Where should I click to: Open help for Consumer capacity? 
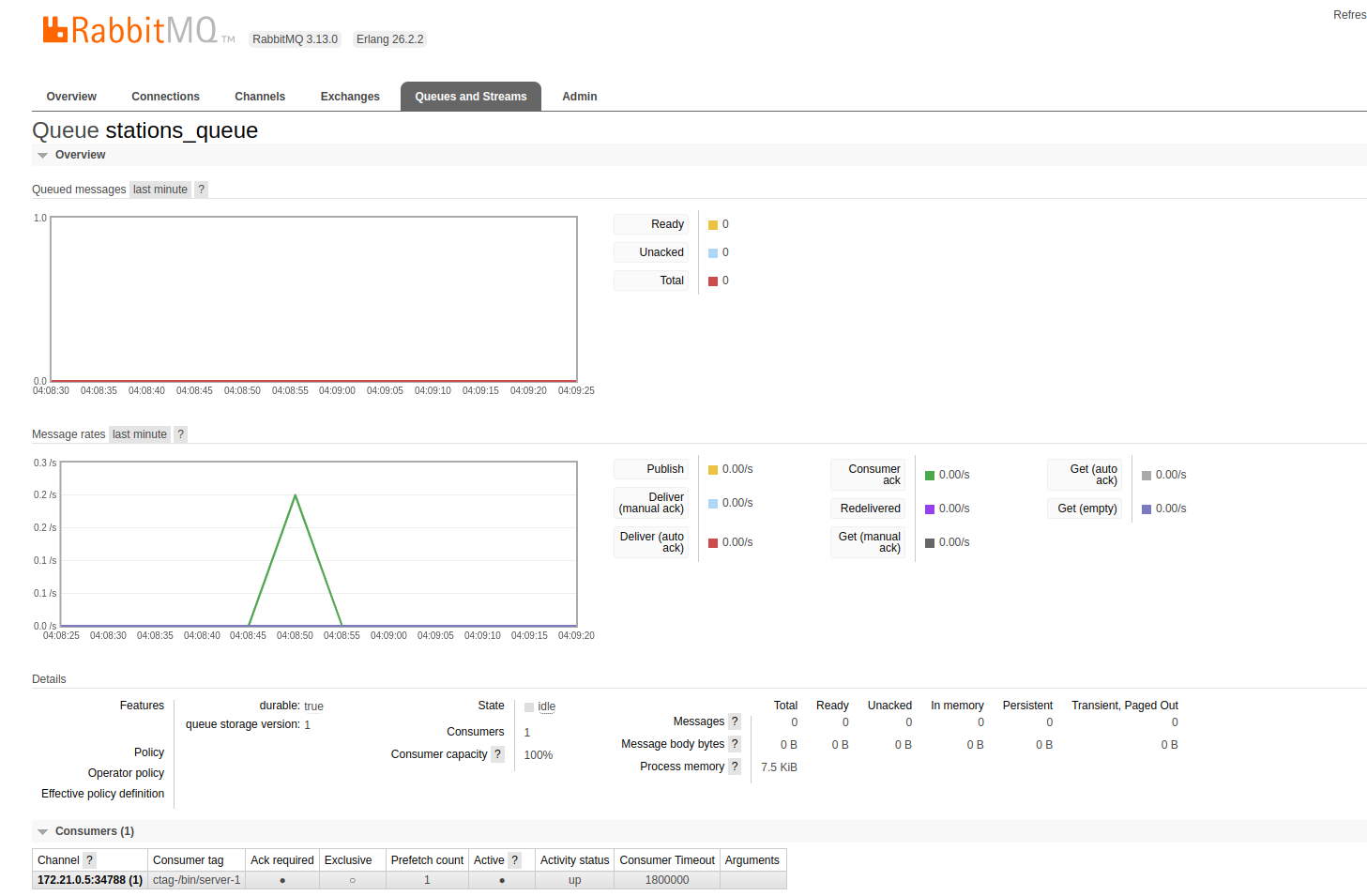click(498, 754)
